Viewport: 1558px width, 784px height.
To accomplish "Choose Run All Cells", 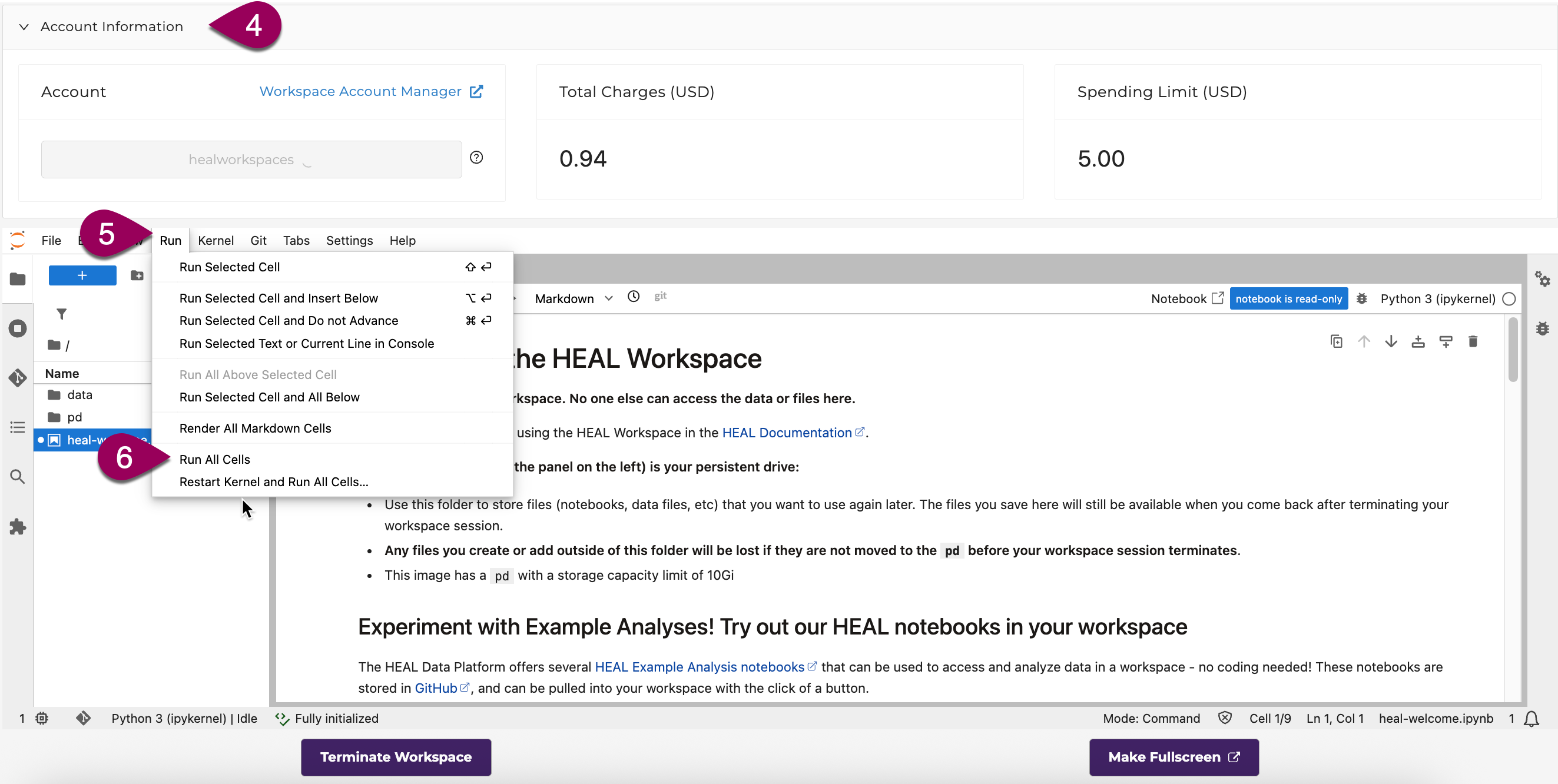I will click(333, 460).
